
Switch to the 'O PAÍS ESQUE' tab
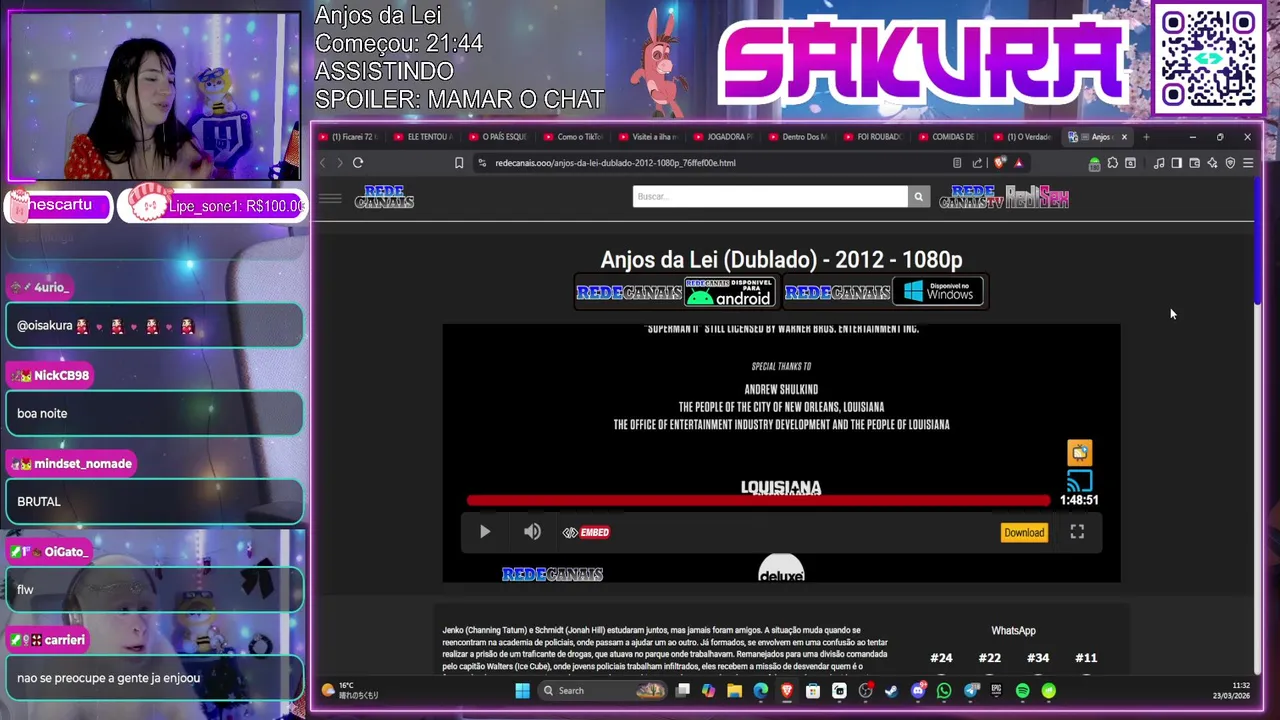pos(499,137)
